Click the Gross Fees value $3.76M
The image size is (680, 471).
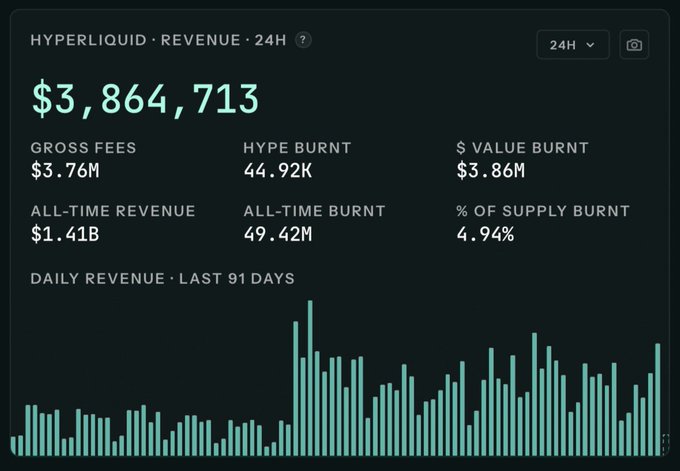(x=65, y=170)
